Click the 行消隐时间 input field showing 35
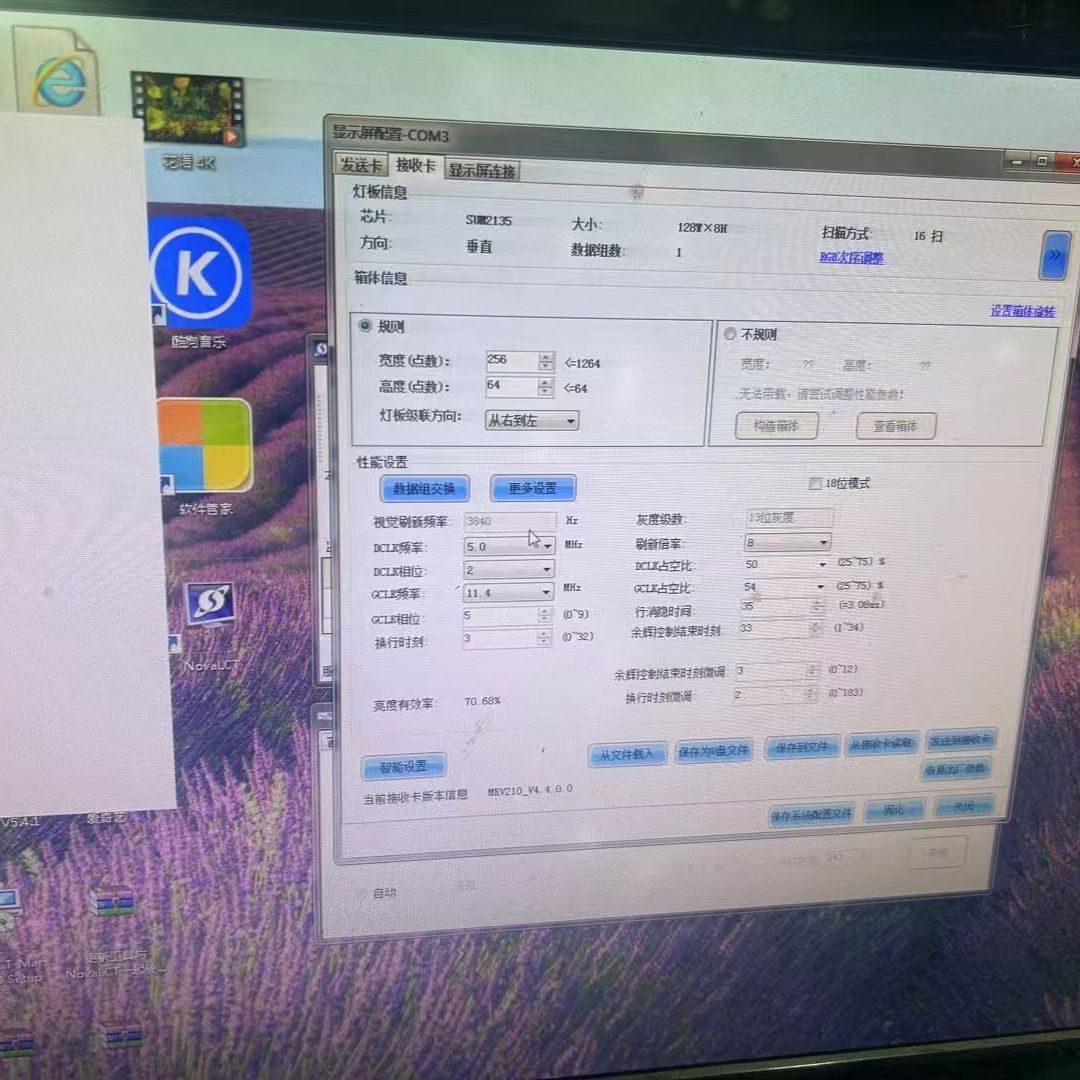 pos(776,606)
